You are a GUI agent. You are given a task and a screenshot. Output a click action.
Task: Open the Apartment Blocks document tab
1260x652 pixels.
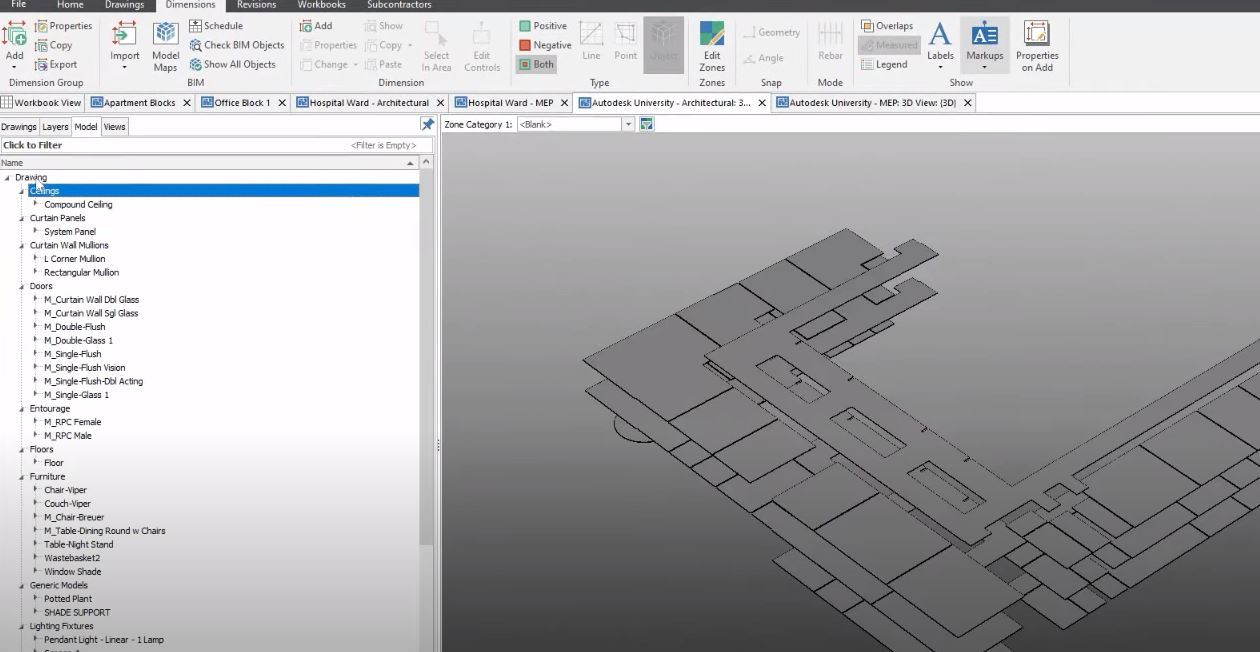click(139, 103)
